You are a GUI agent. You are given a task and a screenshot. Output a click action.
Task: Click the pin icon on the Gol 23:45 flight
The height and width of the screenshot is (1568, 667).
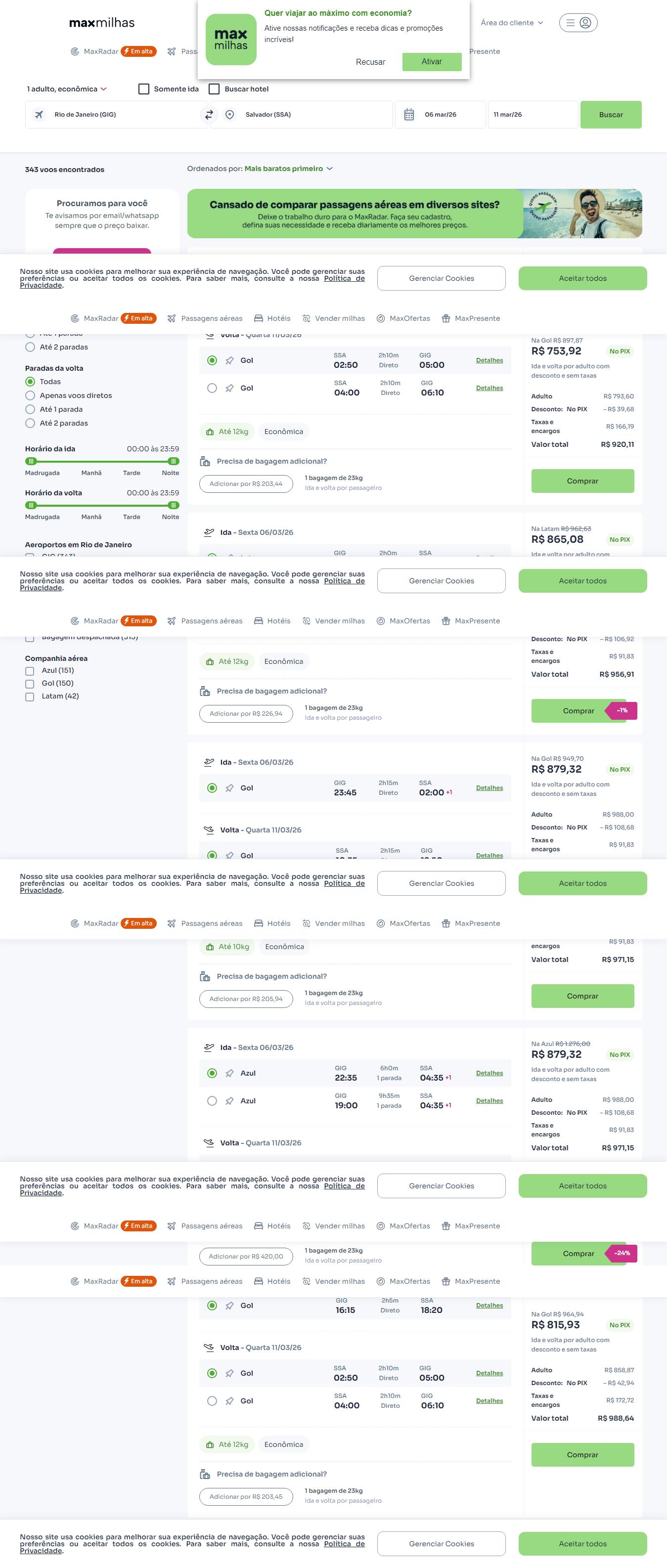click(x=229, y=788)
